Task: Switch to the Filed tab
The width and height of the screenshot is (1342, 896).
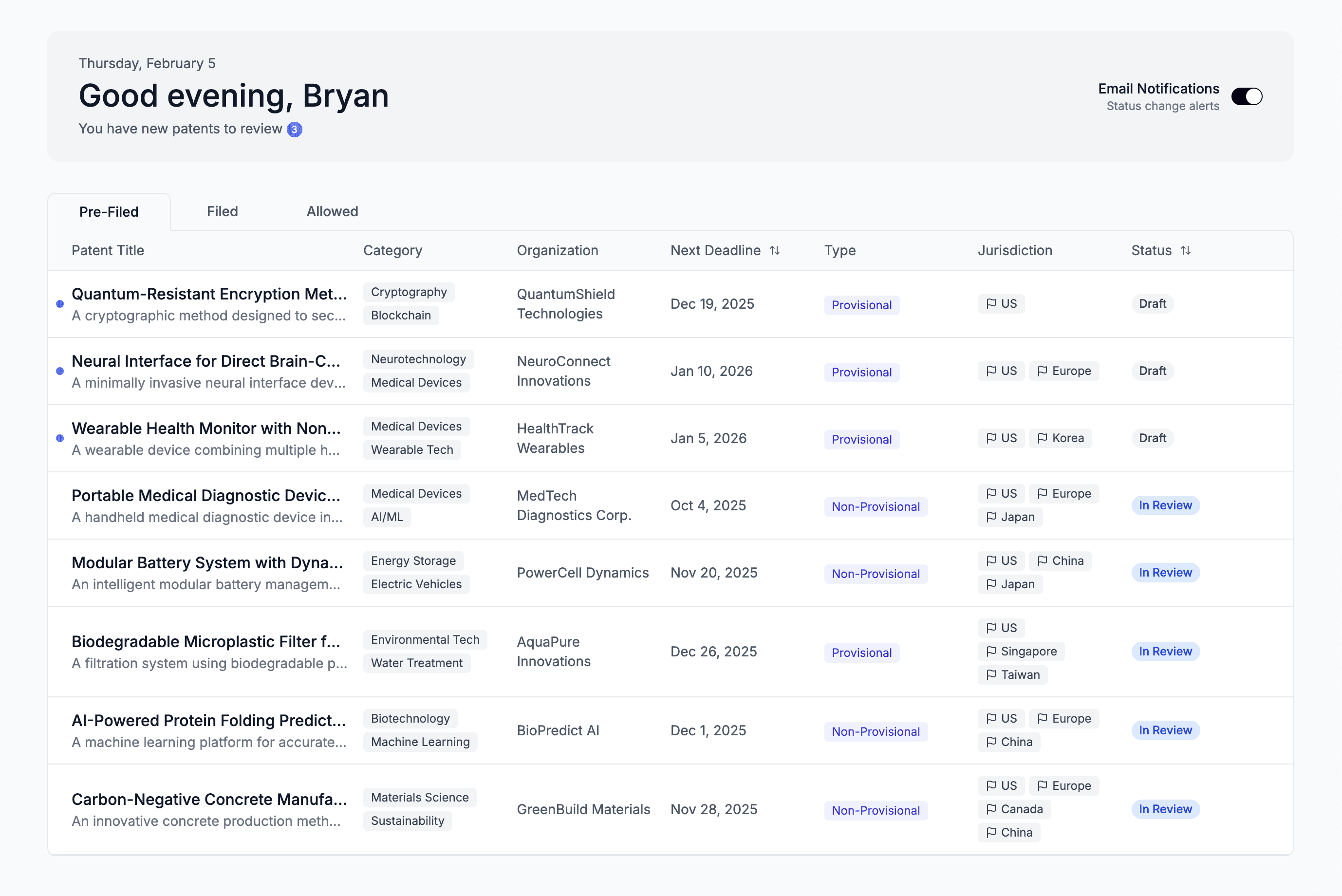Action: tap(222, 211)
